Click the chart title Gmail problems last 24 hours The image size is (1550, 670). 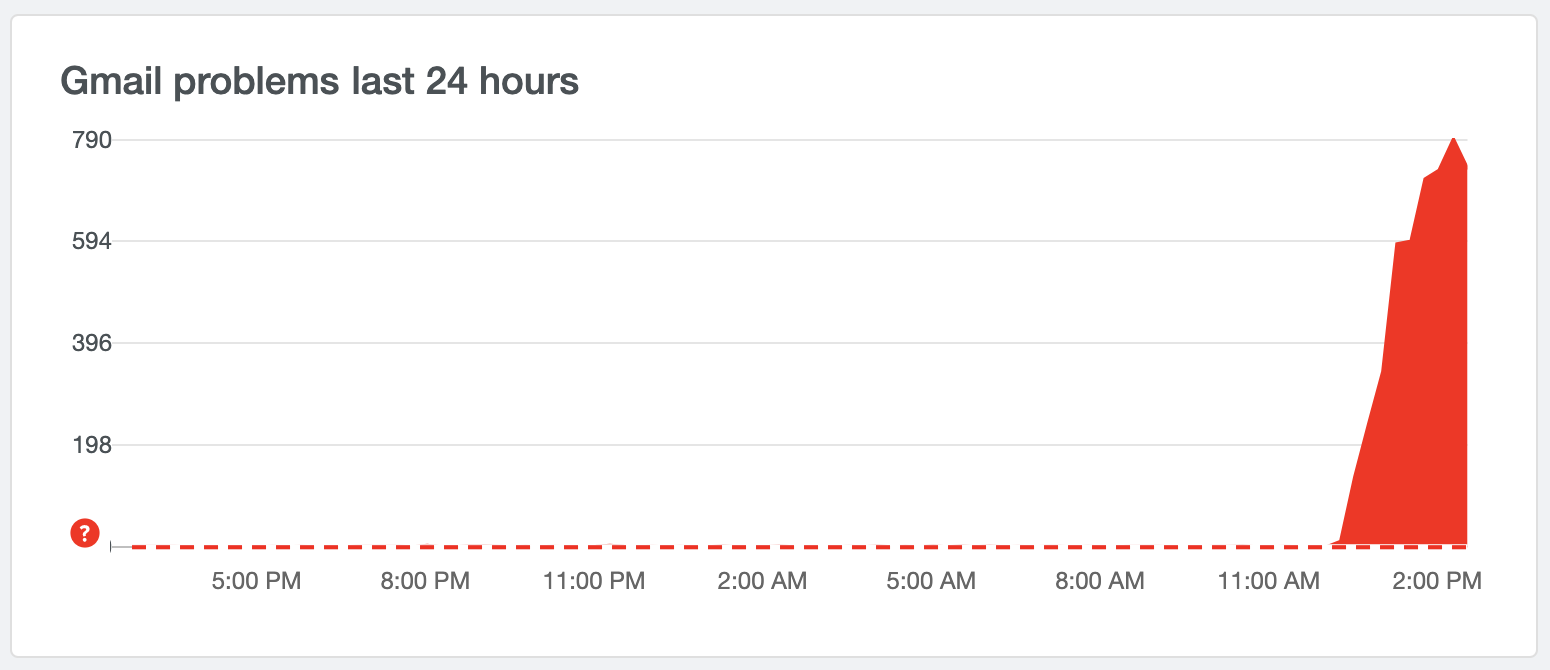[x=320, y=81]
